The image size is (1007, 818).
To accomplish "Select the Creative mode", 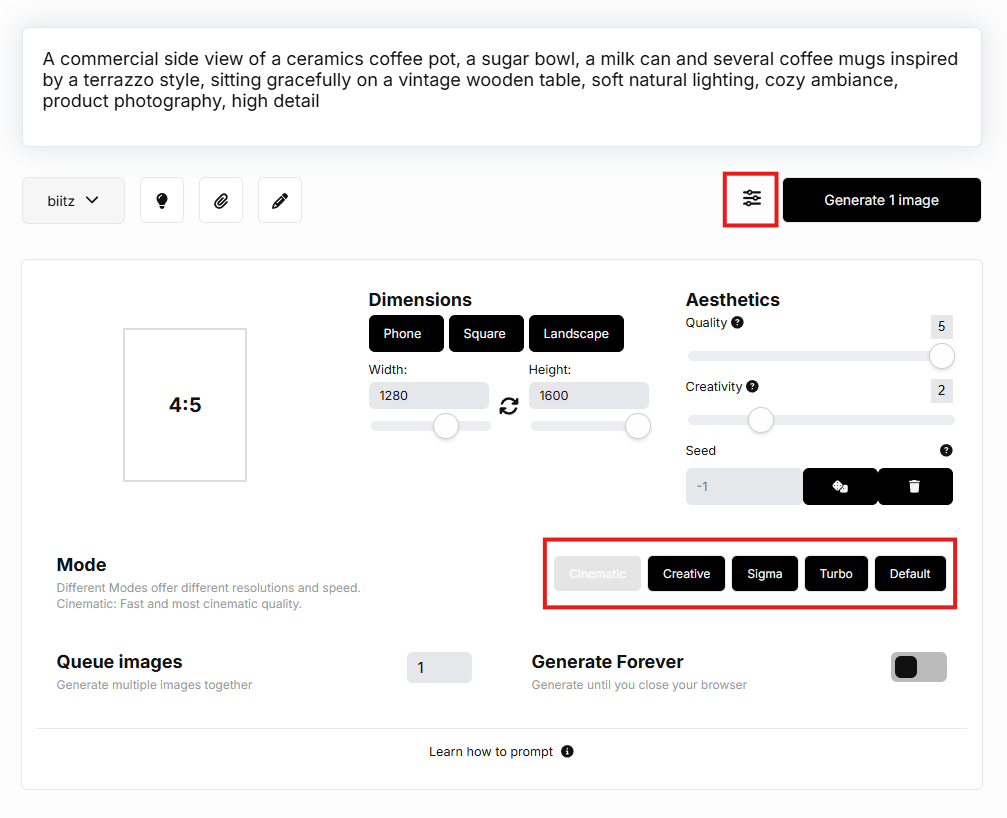I will coord(686,574).
